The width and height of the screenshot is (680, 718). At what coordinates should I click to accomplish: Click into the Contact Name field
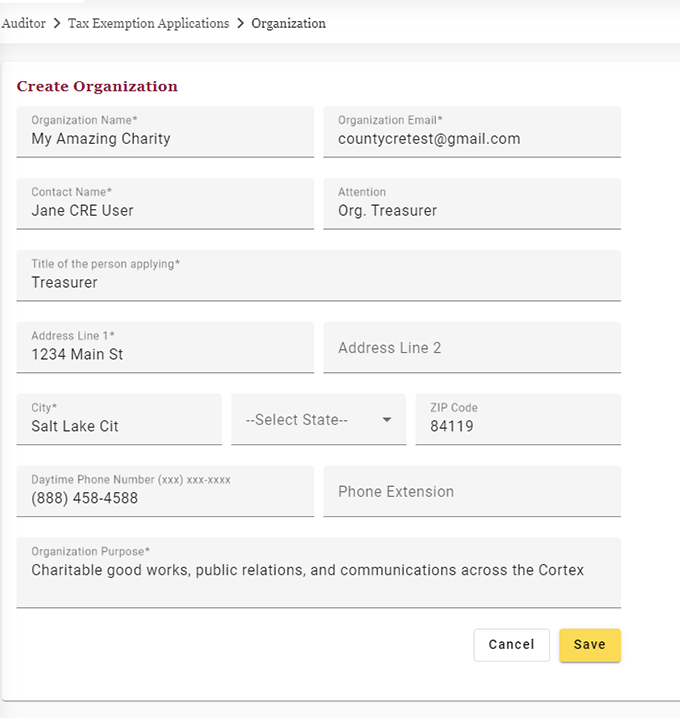(x=165, y=211)
